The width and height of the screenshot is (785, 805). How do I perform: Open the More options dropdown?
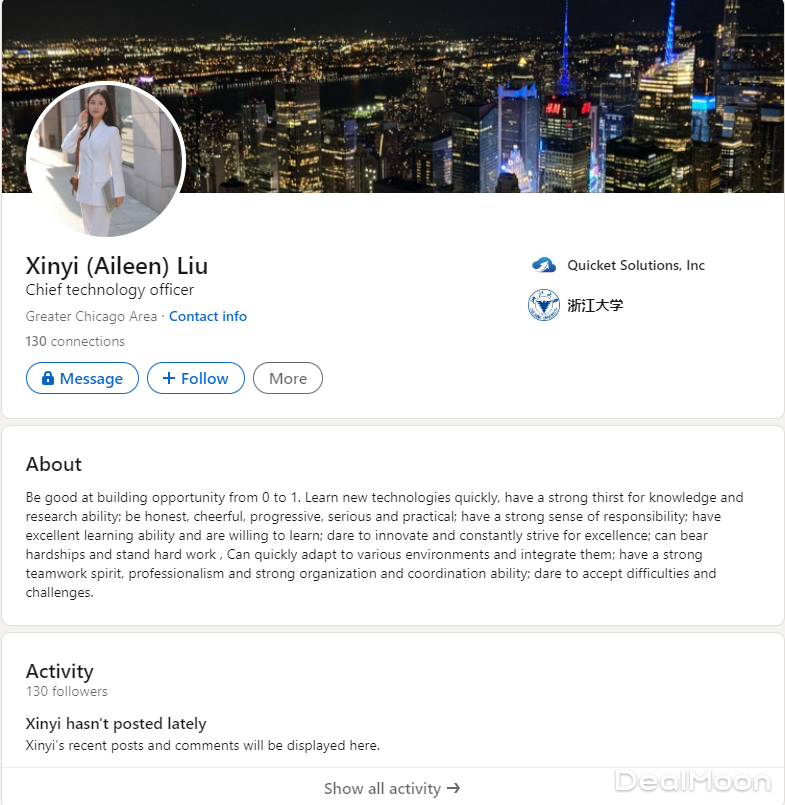tap(288, 378)
